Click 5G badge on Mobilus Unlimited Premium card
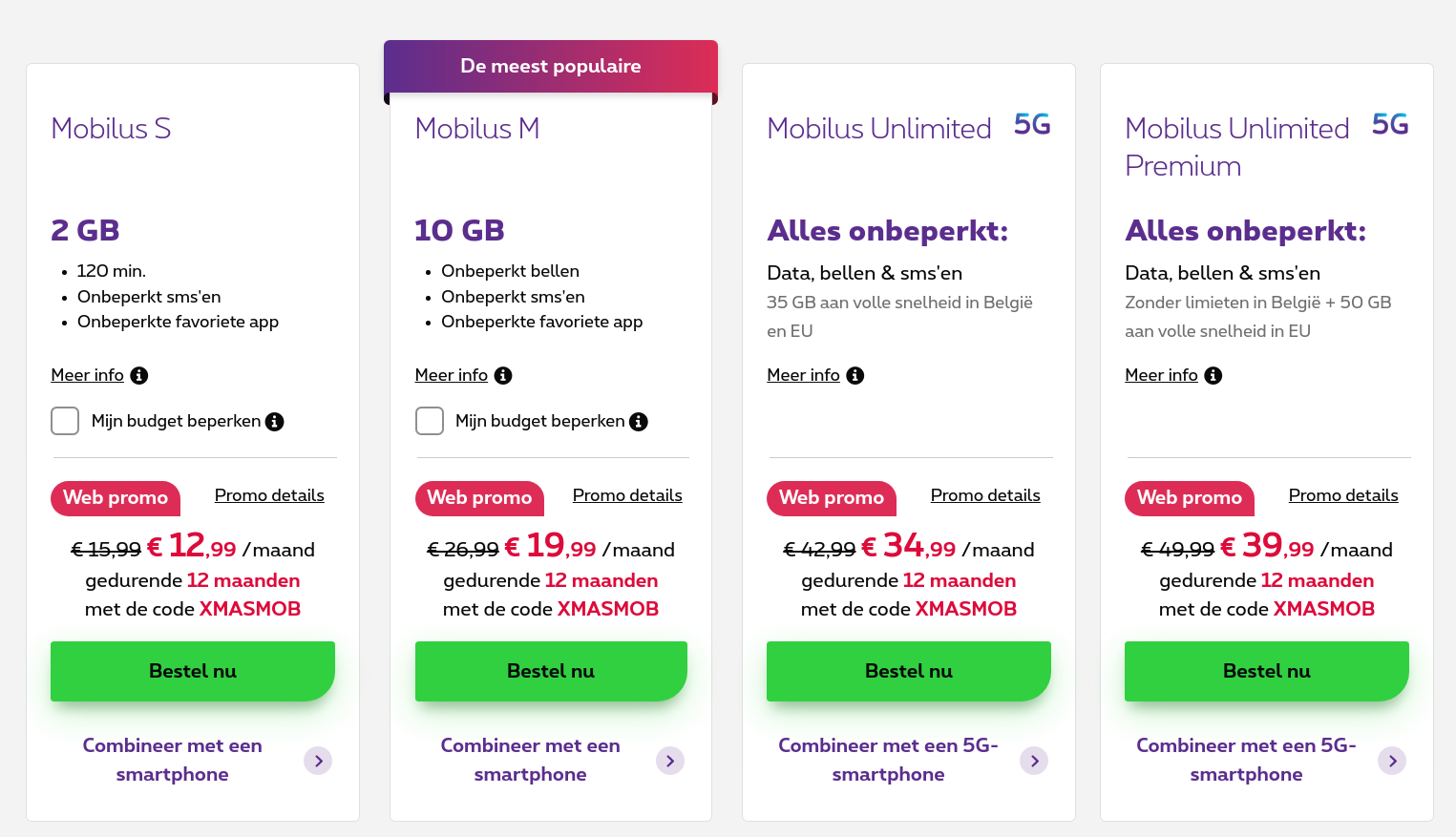 point(1390,125)
